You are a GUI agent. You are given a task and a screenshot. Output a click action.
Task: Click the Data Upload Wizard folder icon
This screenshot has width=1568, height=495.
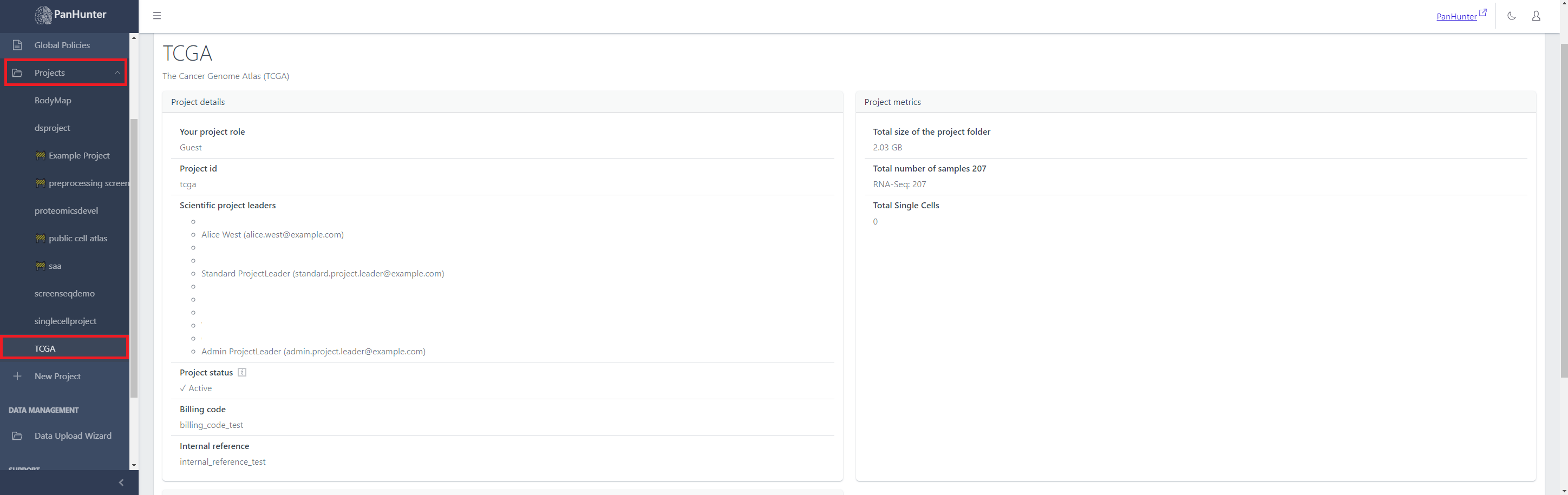(x=18, y=435)
